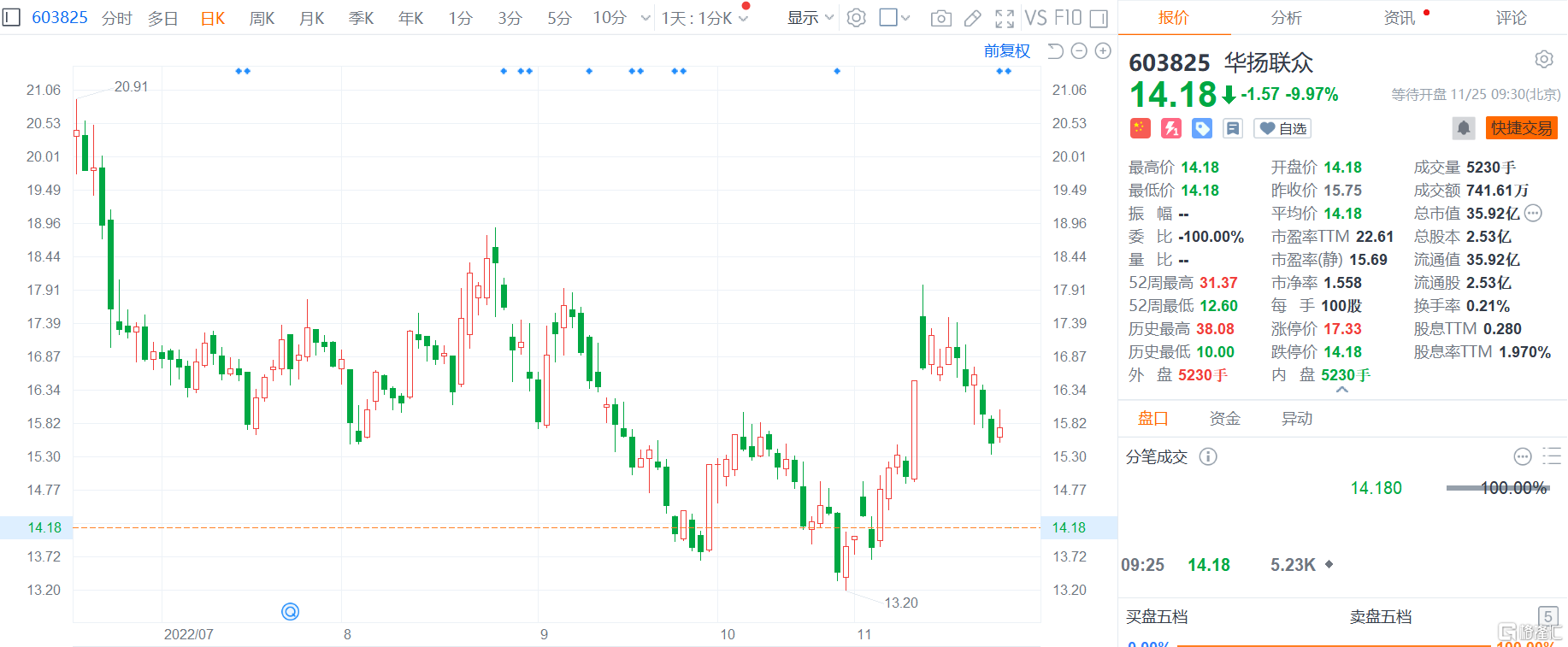
Task: Open the 显示 dropdown
Action: (810, 18)
